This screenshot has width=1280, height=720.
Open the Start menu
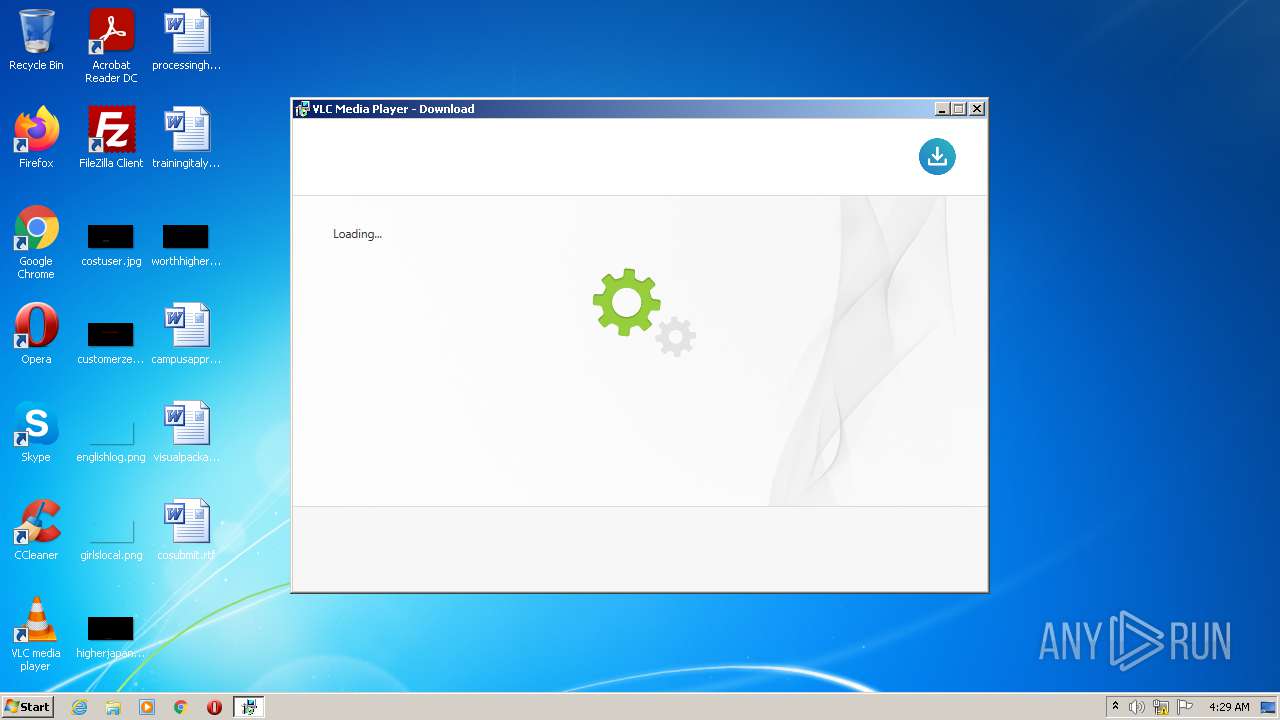tap(28, 707)
